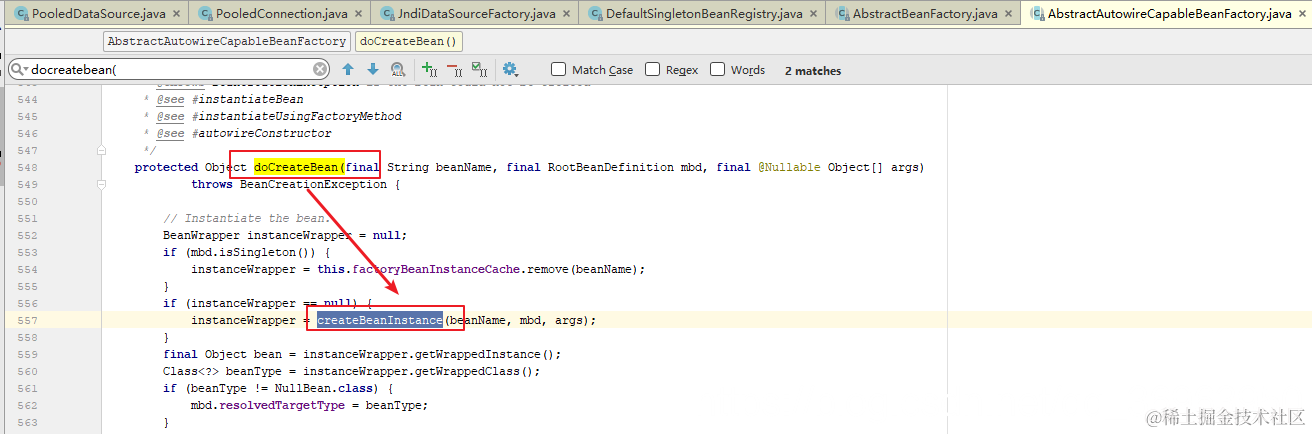Close the PooledDataSource.java tab
Screen dimensions: 1312x434
pyautogui.click(x=177, y=14)
